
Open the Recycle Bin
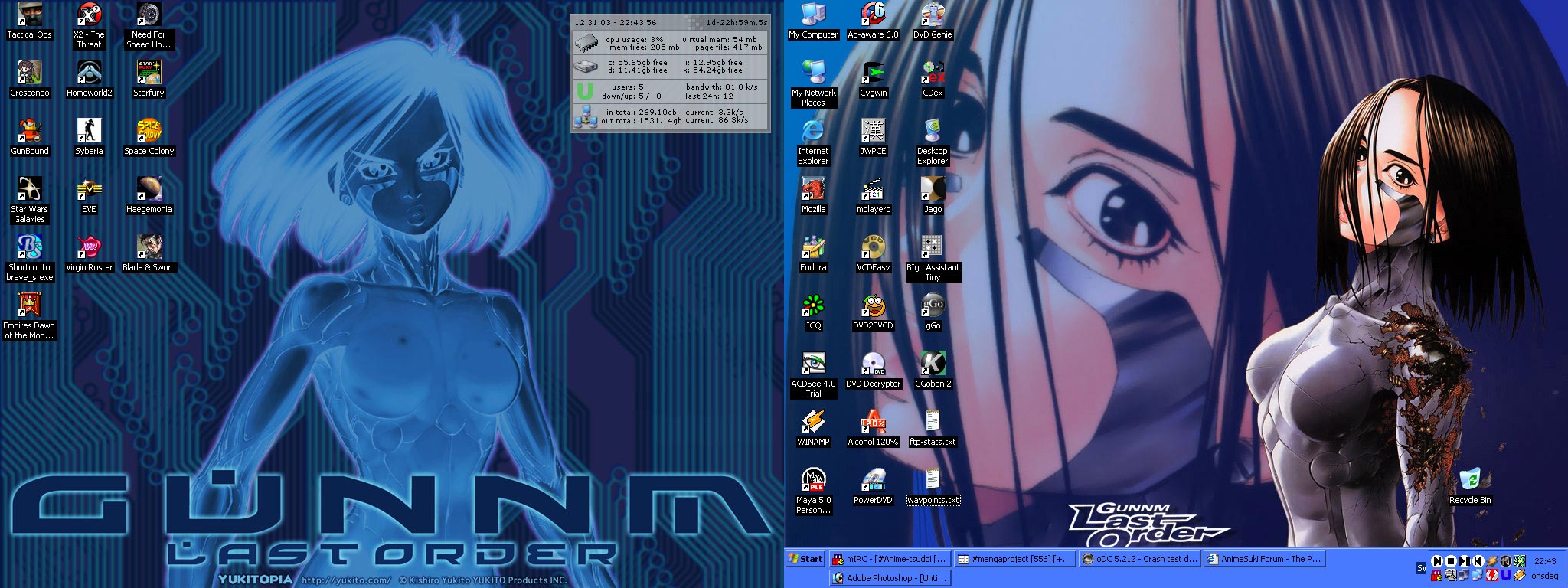tap(1470, 486)
